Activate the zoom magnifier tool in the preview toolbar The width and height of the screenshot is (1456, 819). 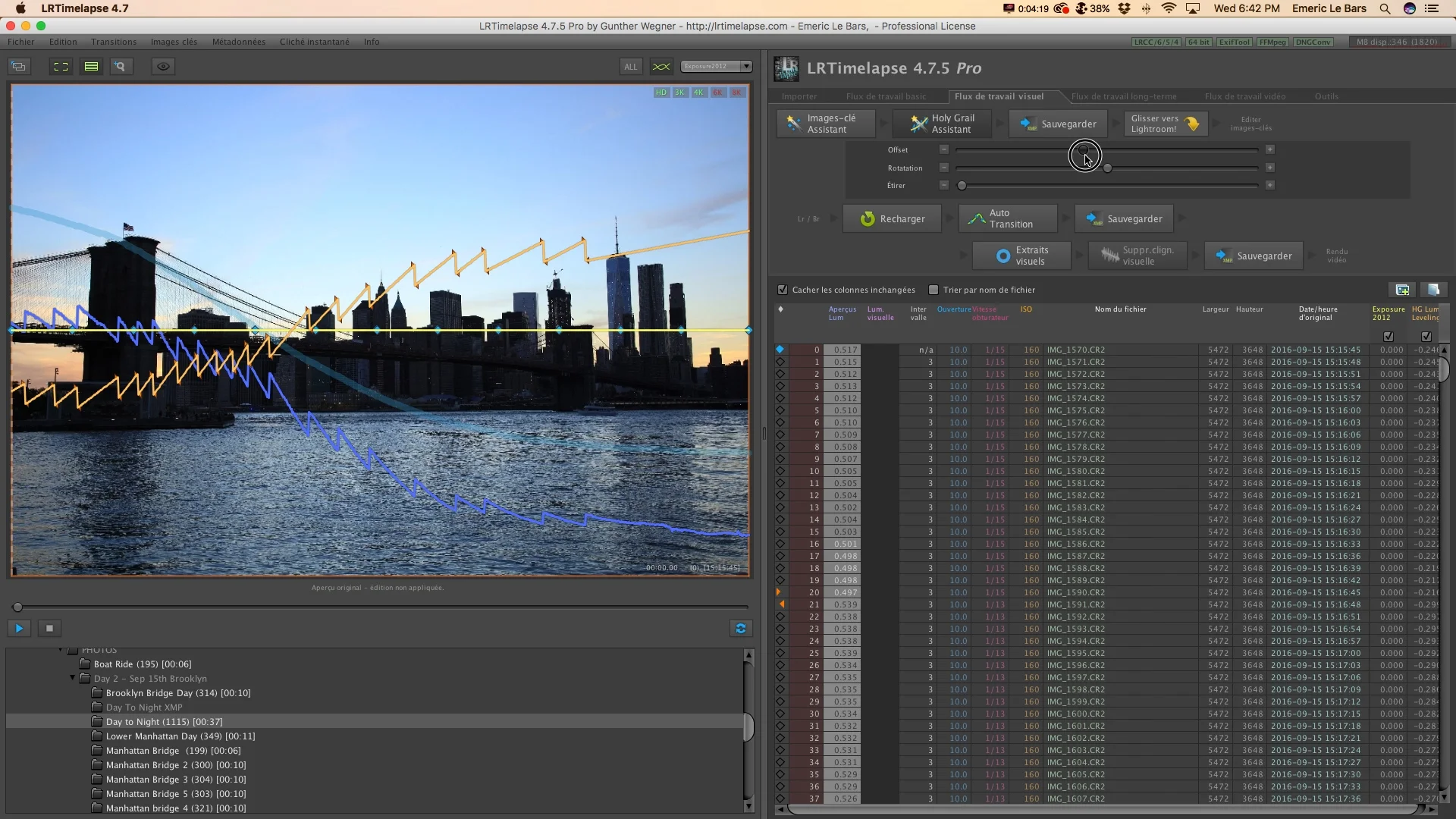(x=120, y=67)
